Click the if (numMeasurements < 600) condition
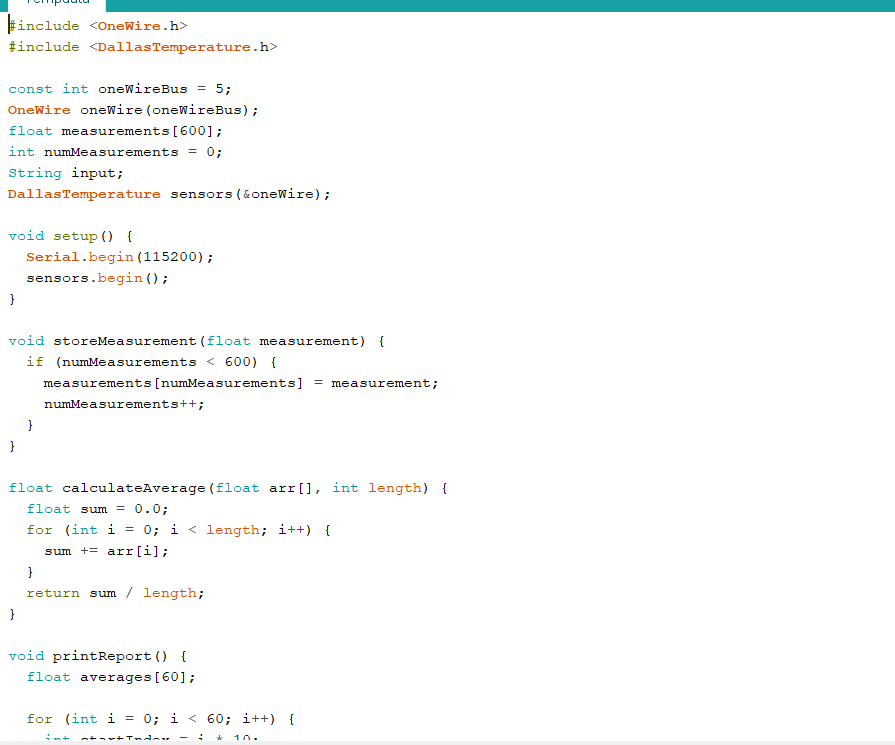 pos(150,362)
